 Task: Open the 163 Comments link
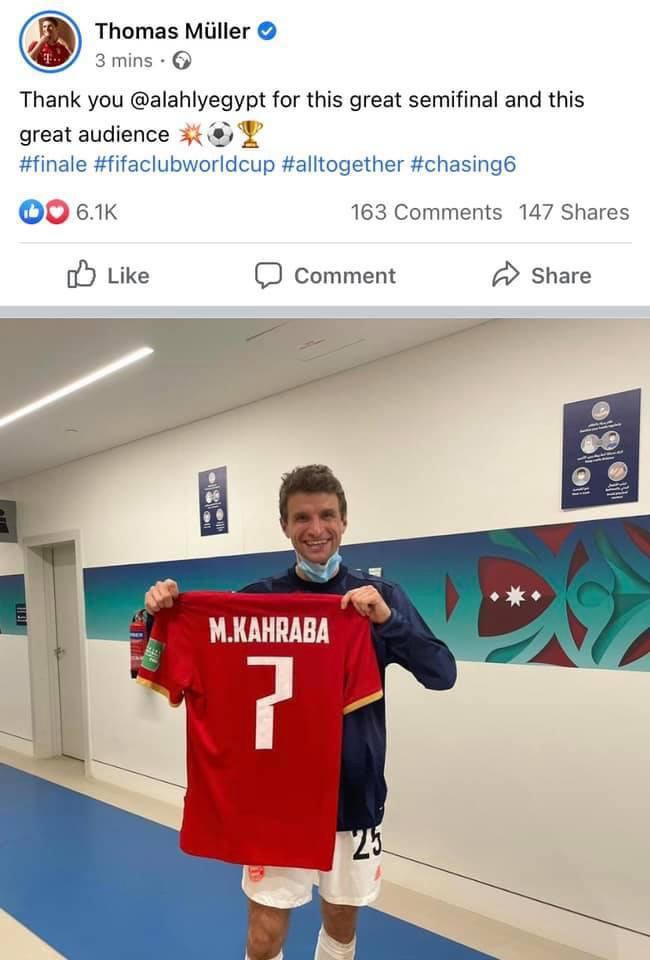(x=426, y=212)
